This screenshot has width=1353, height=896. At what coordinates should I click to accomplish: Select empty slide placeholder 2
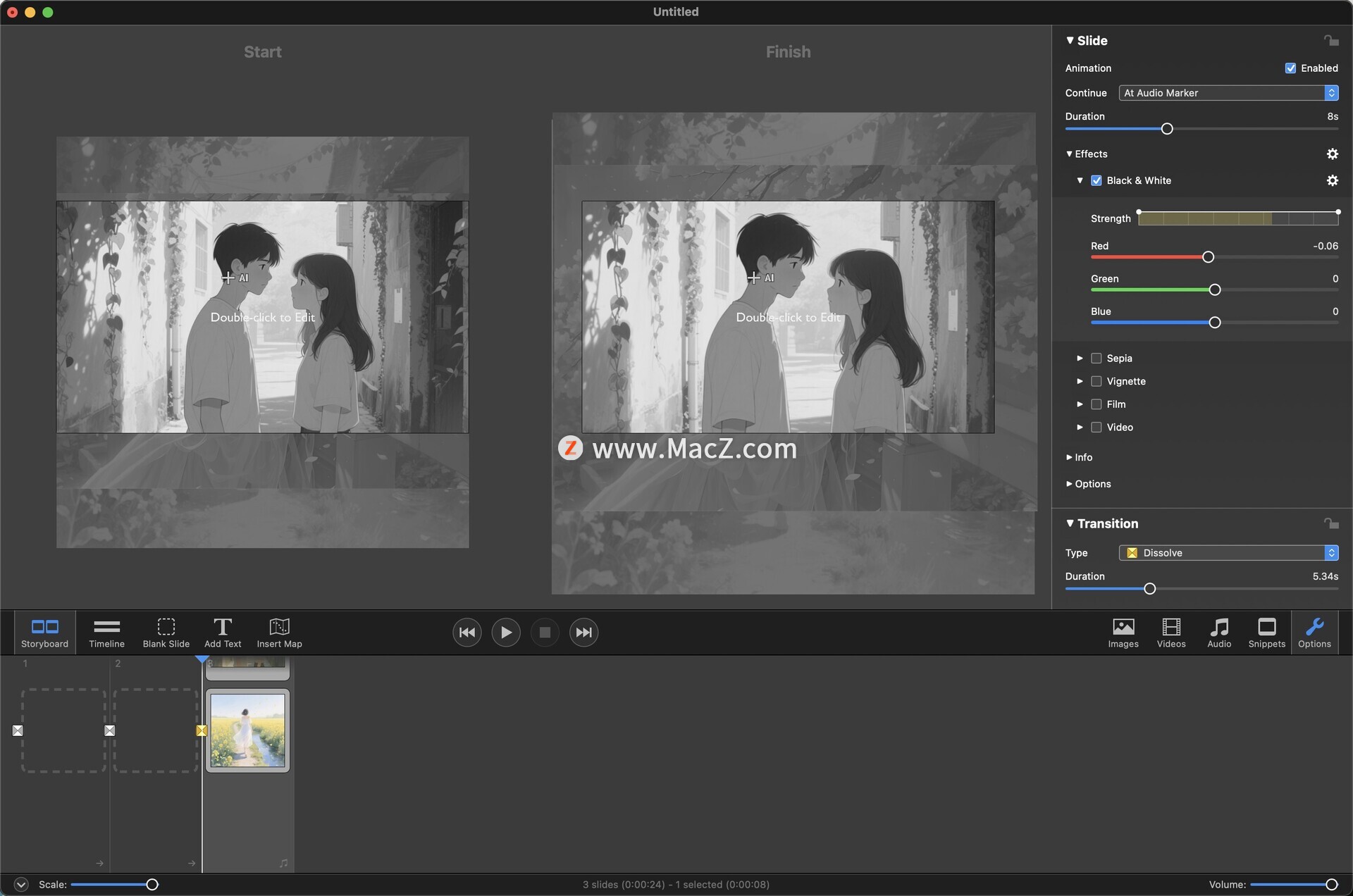tap(155, 730)
